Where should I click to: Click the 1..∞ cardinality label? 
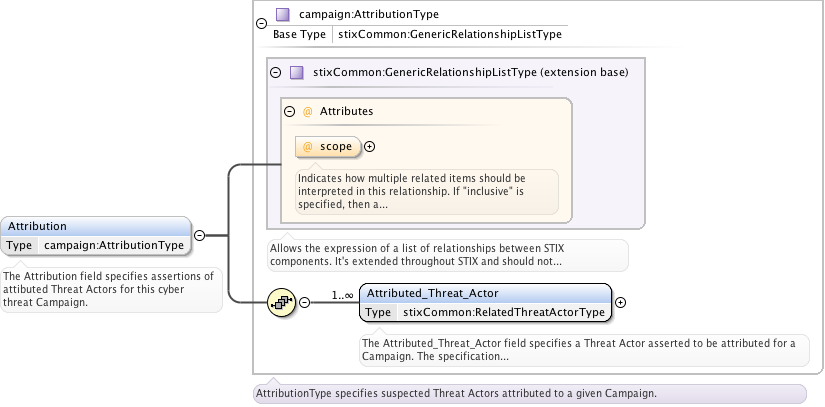coord(342,295)
